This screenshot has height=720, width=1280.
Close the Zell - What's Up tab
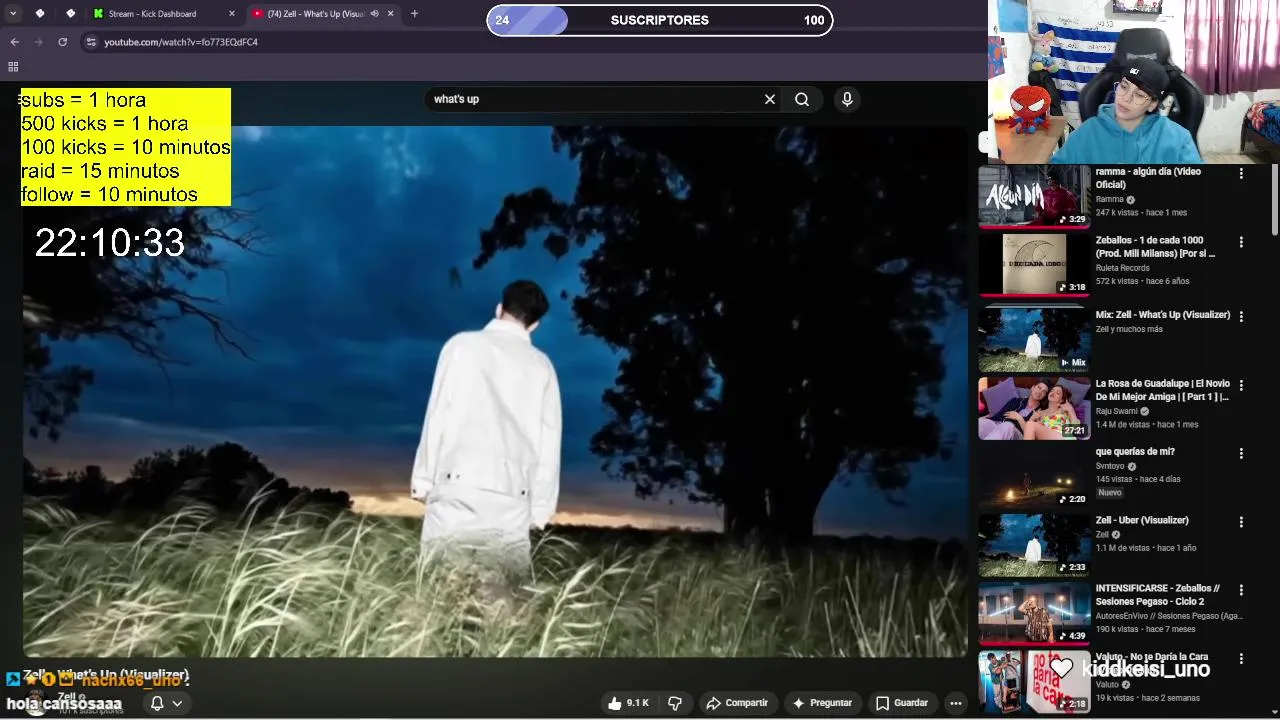(391, 14)
